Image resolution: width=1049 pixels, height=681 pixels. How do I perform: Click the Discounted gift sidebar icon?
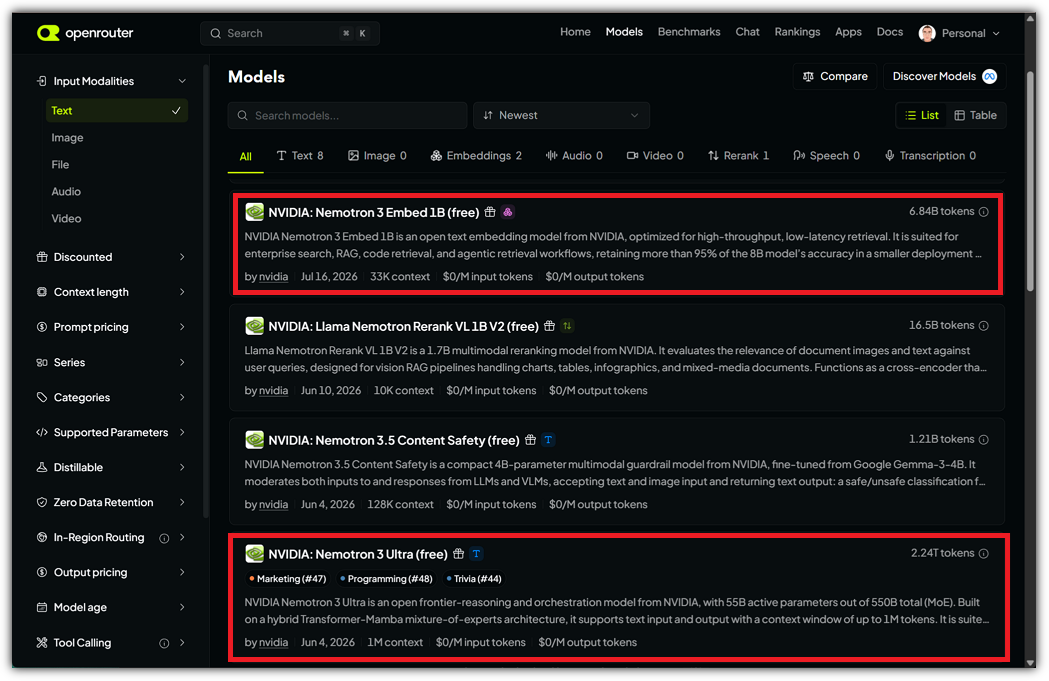[x=41, y=257]
